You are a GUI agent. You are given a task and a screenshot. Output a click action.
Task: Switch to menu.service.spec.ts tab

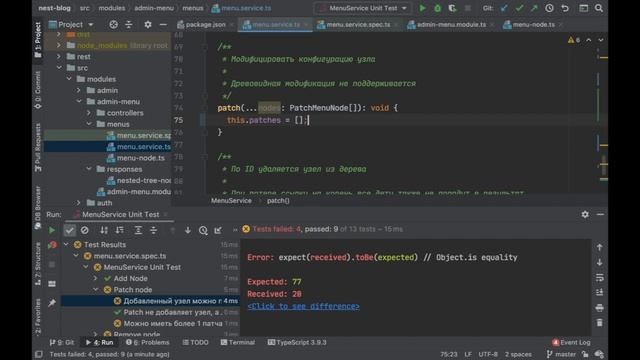tap(358, 25)
